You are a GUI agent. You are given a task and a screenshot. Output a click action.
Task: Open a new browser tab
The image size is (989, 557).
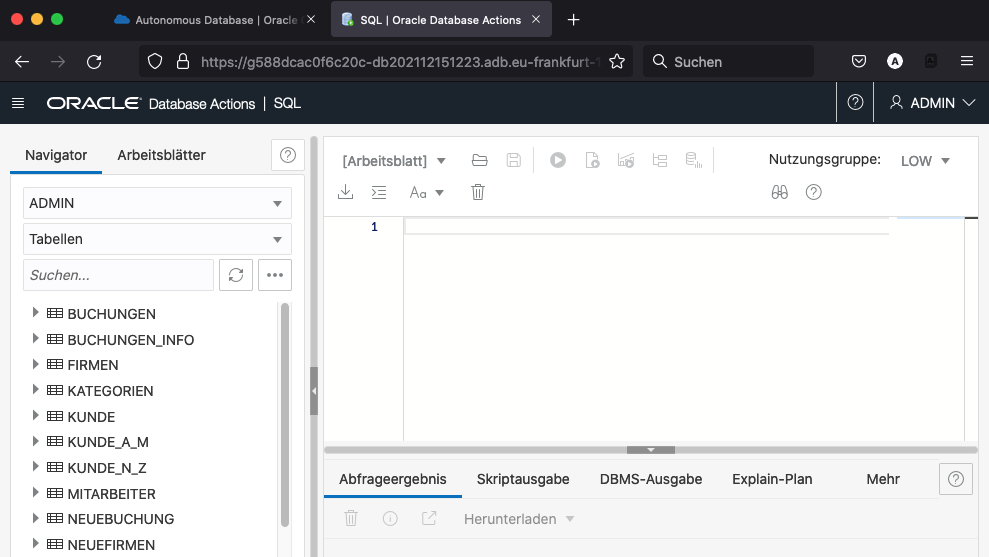click(x=573, y=20)
